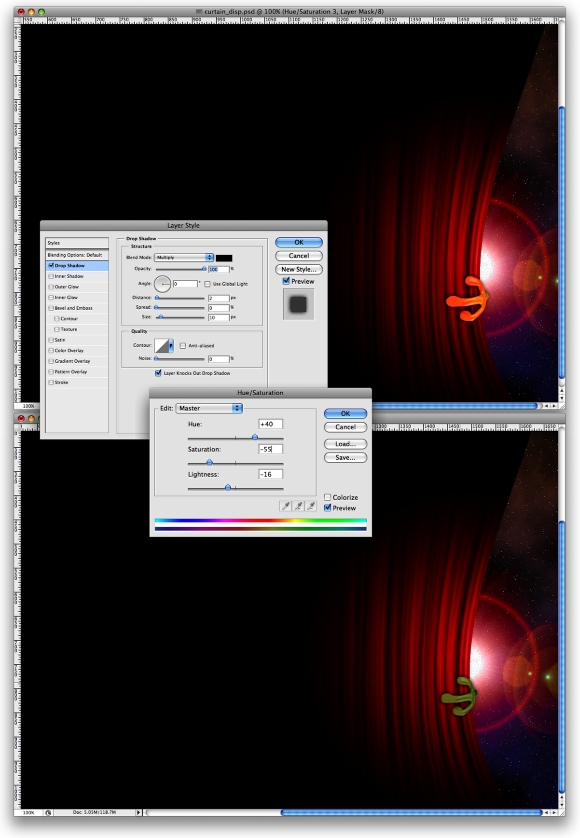The width and height of the screenshot is (580, 838).
Task: Enable the Gradient Overlay checkbox
Action: 51,361
